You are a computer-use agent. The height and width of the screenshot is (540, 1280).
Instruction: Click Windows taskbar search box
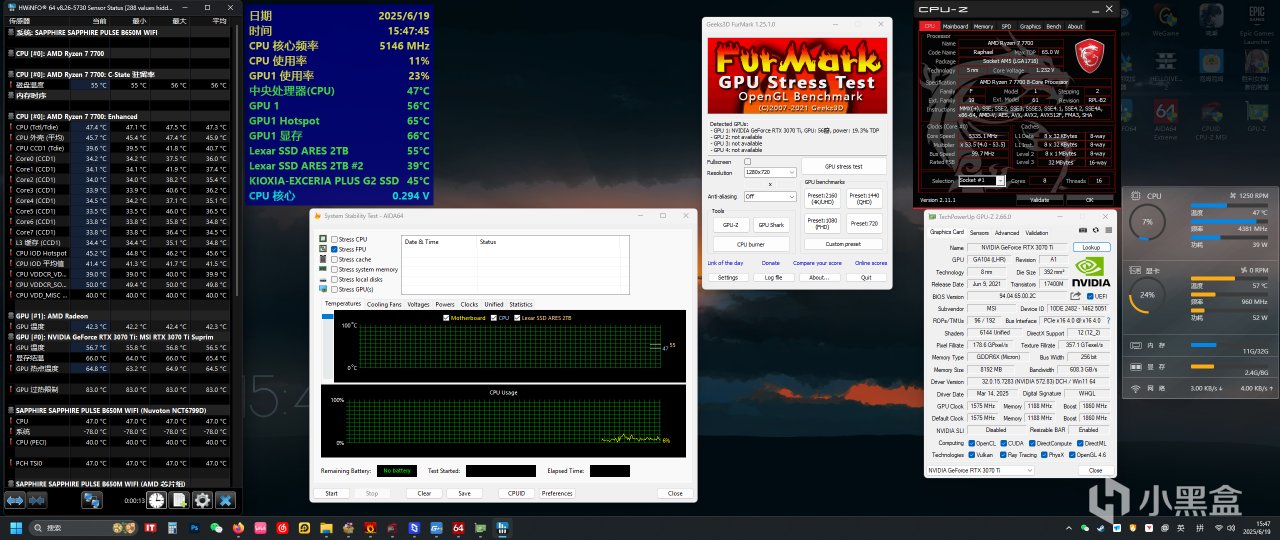(84, 527)
